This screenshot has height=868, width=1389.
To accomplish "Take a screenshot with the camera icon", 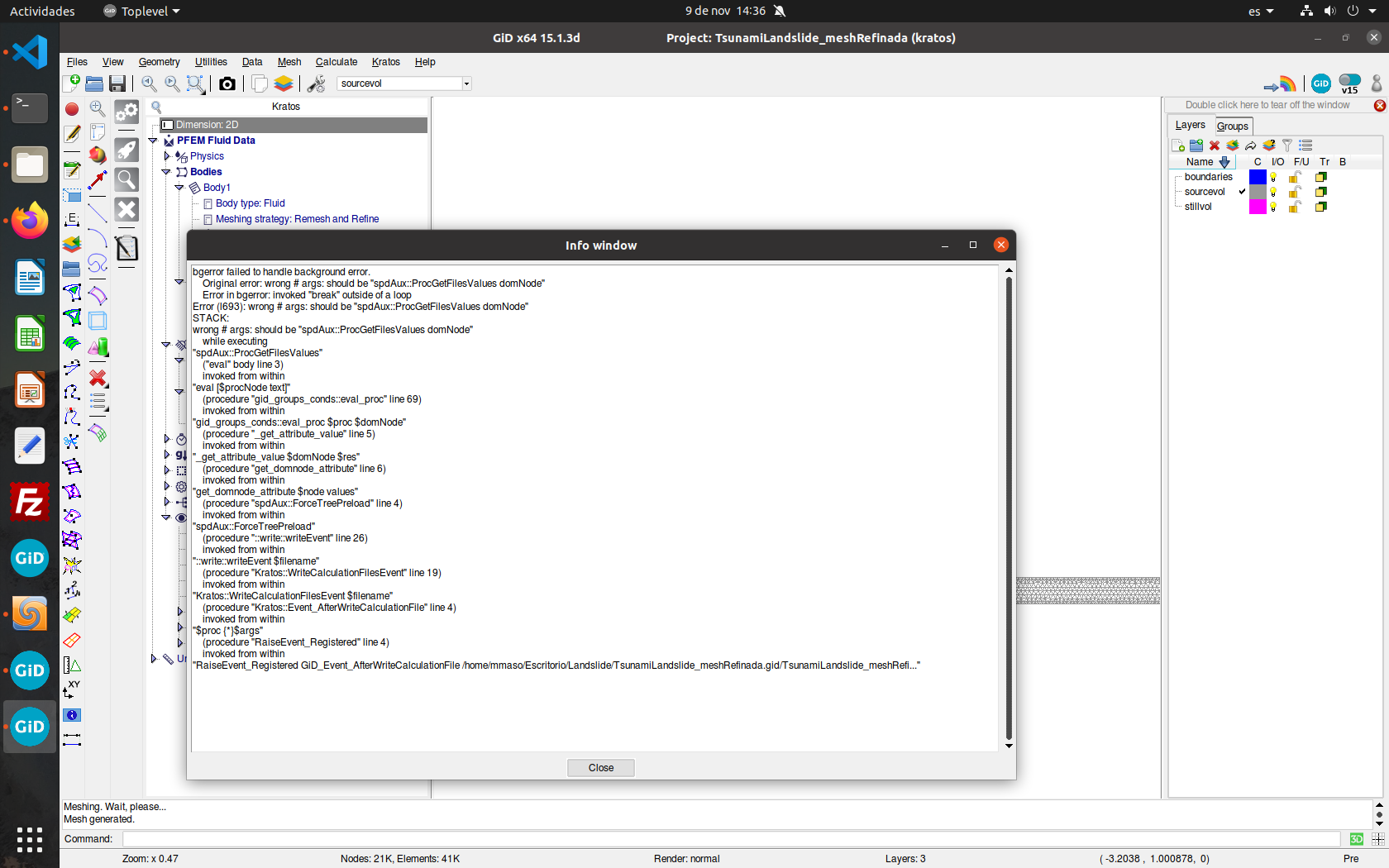I will (227, 83).
